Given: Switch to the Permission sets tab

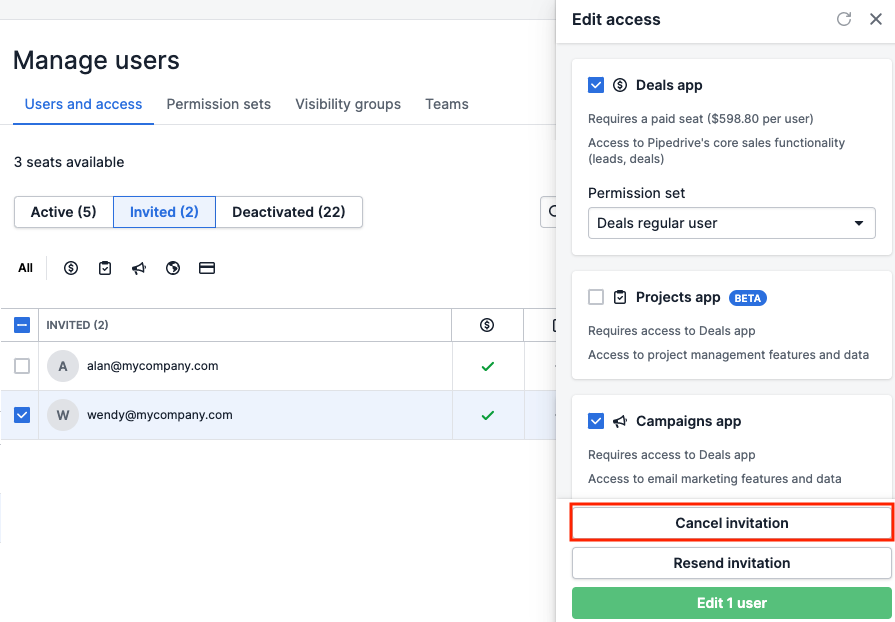Looking at the screenshot, I should point(218,104).
